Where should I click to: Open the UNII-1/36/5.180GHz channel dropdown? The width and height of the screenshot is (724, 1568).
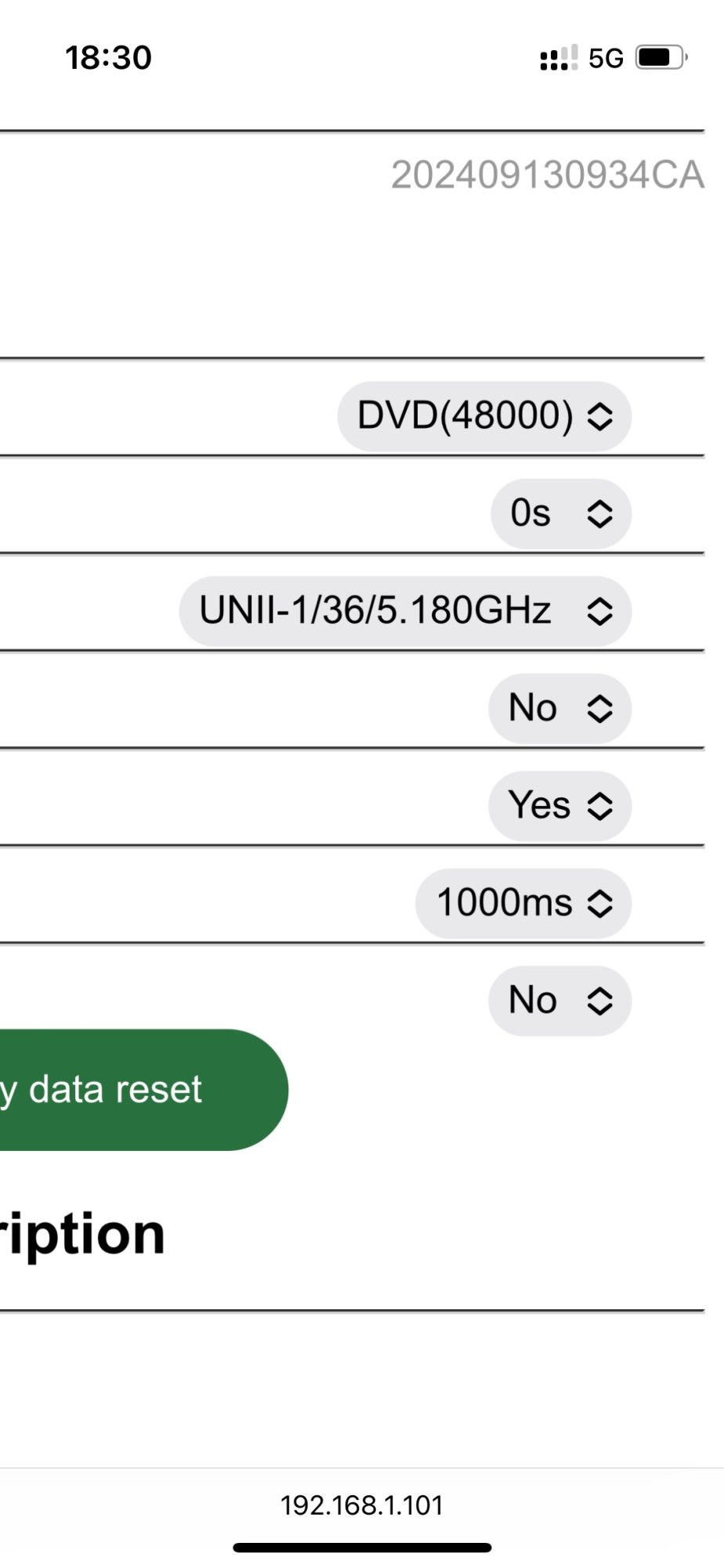tap(405, 611)
